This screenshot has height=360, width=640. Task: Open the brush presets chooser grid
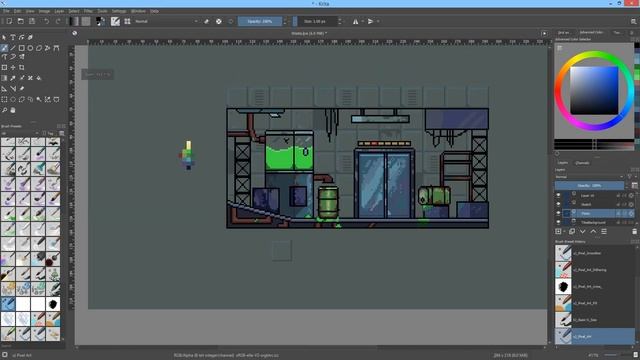(x=127, y=21)
